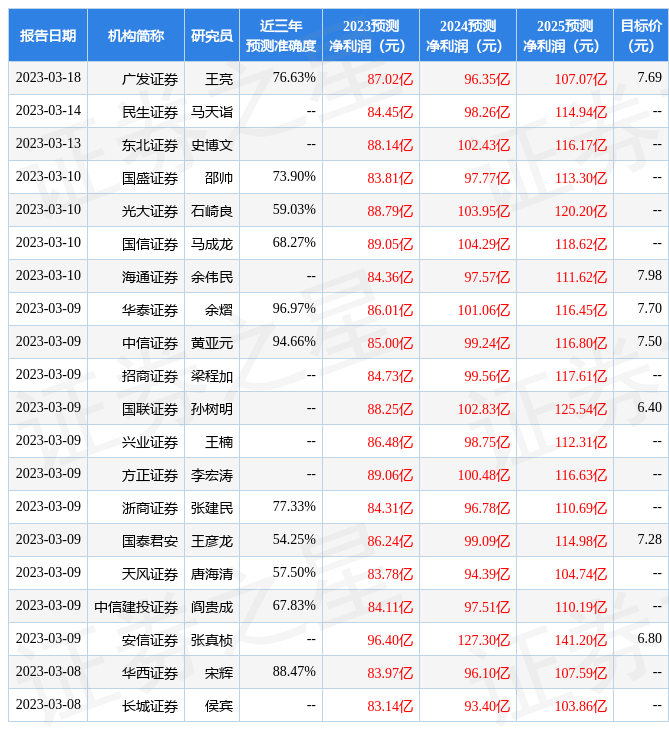
Task: Open the 广发证券 institution entry
Action: (150, 78)
